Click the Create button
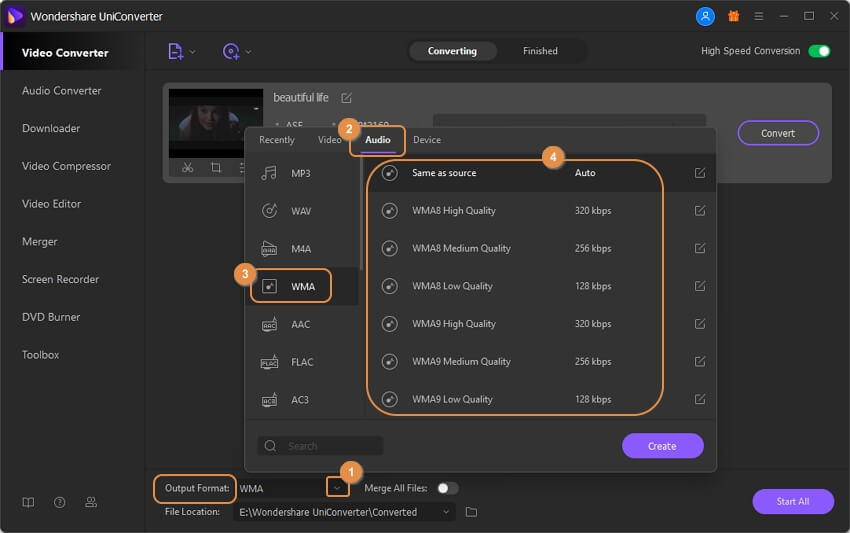This screenshot has width=850, height=533. (662, 446)
